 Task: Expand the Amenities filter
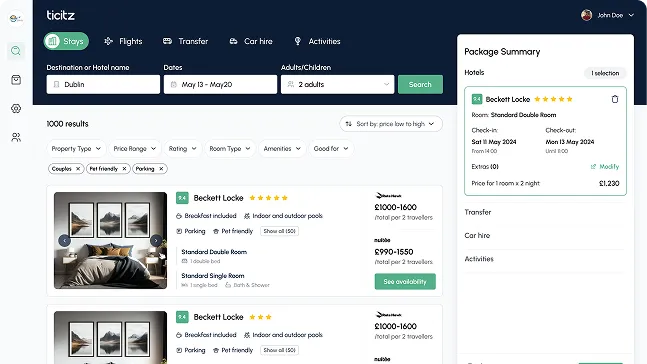[282, 149]
